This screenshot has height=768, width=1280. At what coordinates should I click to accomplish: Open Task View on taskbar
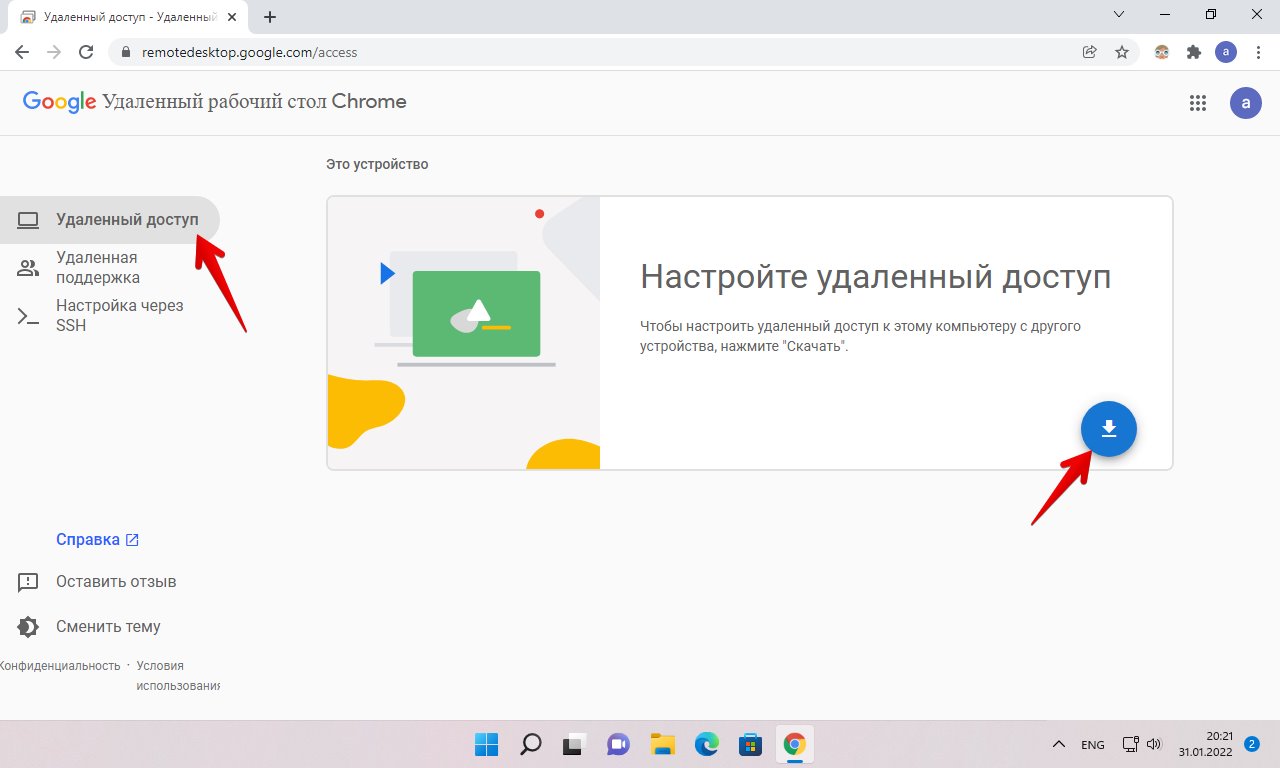coord(573,744)
